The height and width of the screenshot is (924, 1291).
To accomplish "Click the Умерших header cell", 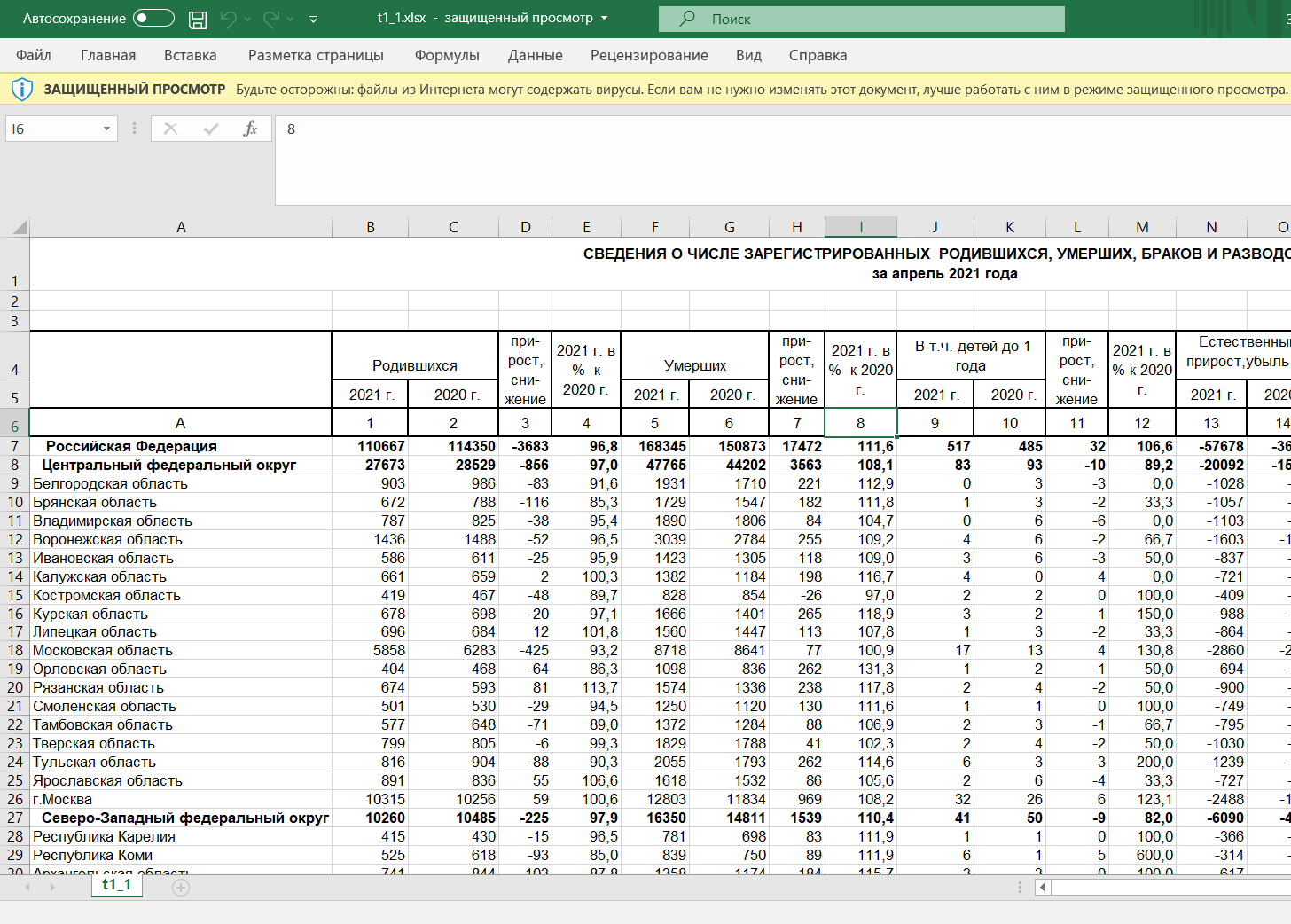I will pyautogui.click(x=695, y=356).
